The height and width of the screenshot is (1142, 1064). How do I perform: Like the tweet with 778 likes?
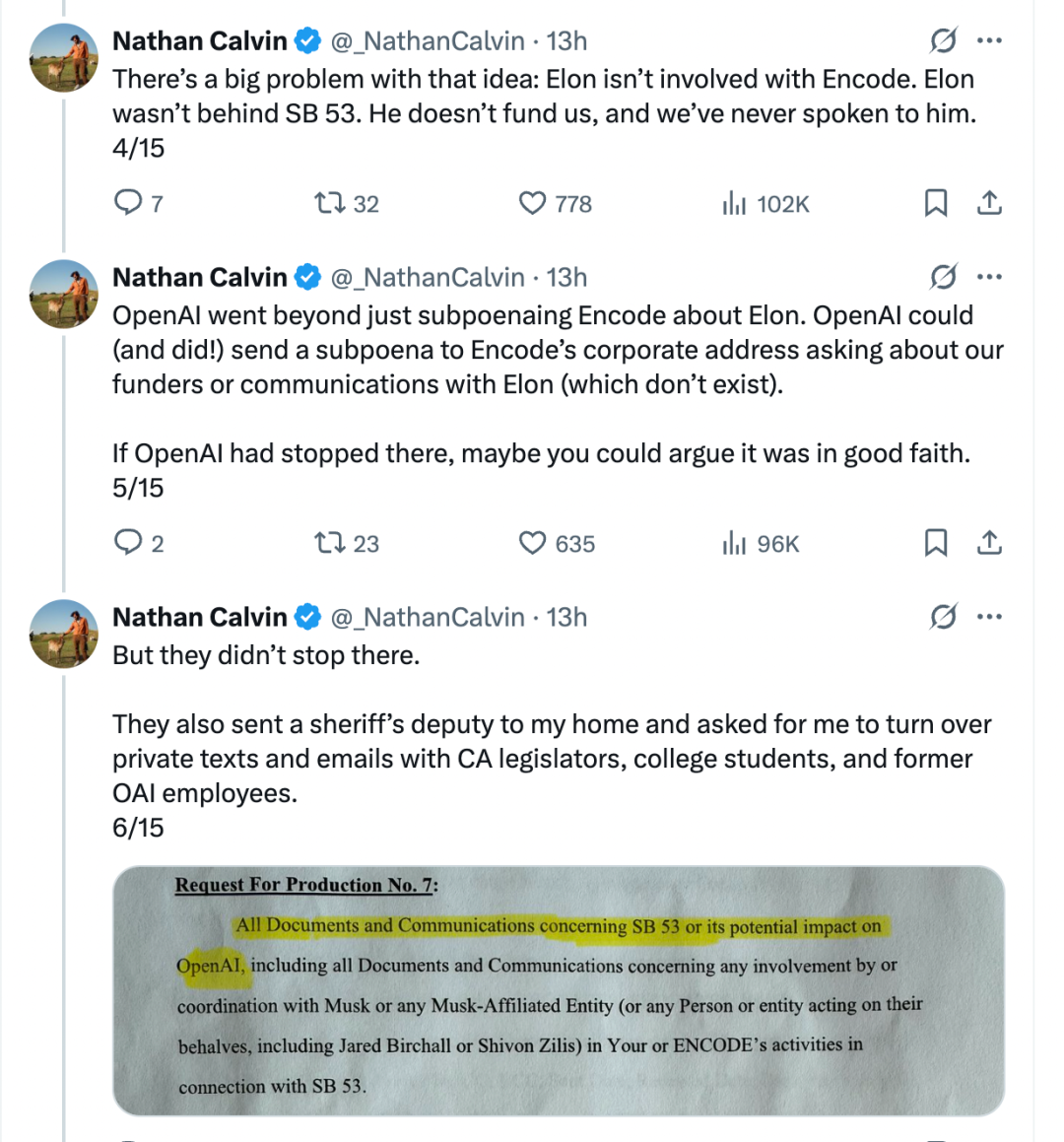[532, 203]
